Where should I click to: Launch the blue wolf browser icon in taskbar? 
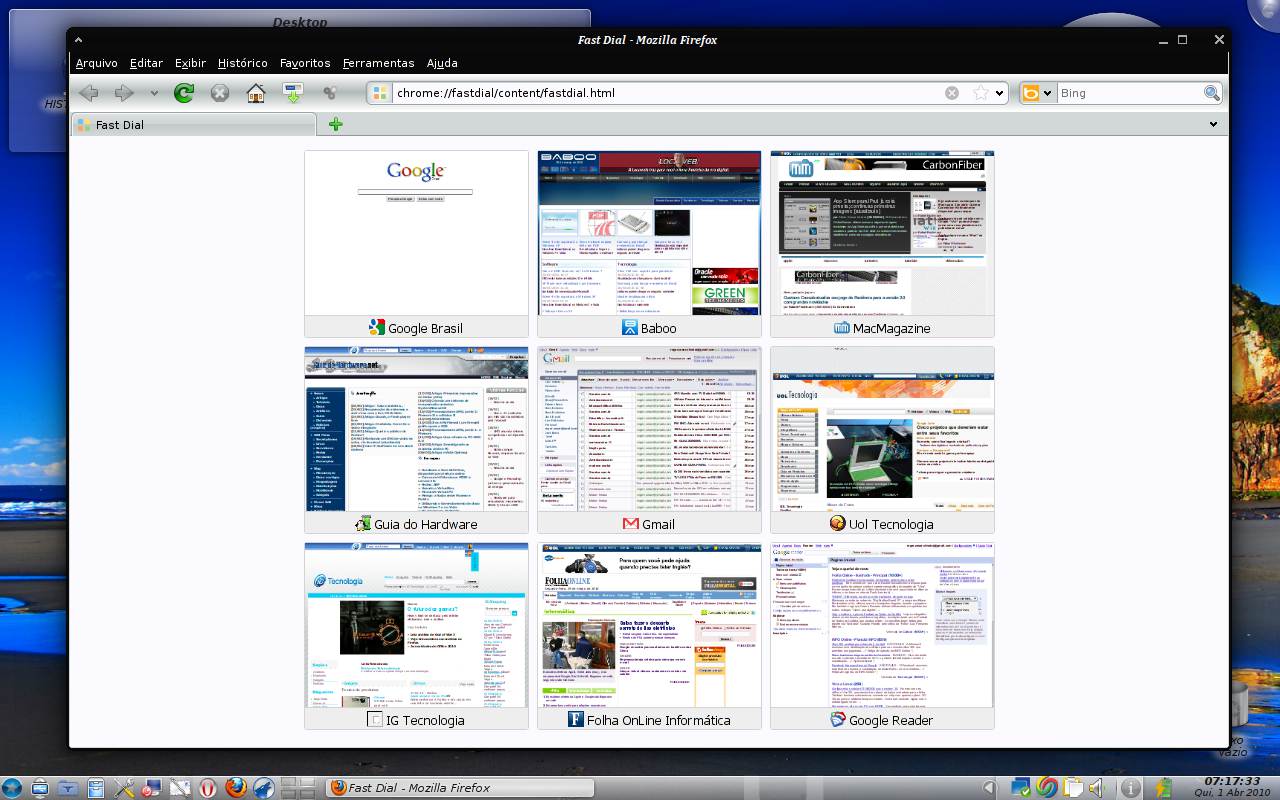point(264,788)
